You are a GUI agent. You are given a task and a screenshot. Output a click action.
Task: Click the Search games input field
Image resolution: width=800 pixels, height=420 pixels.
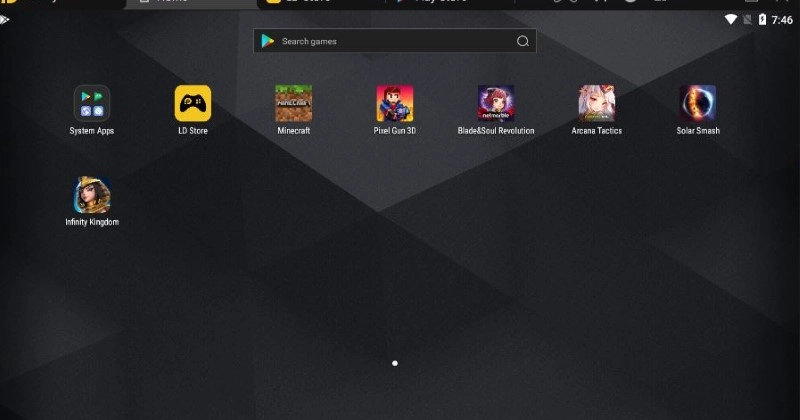395,41
